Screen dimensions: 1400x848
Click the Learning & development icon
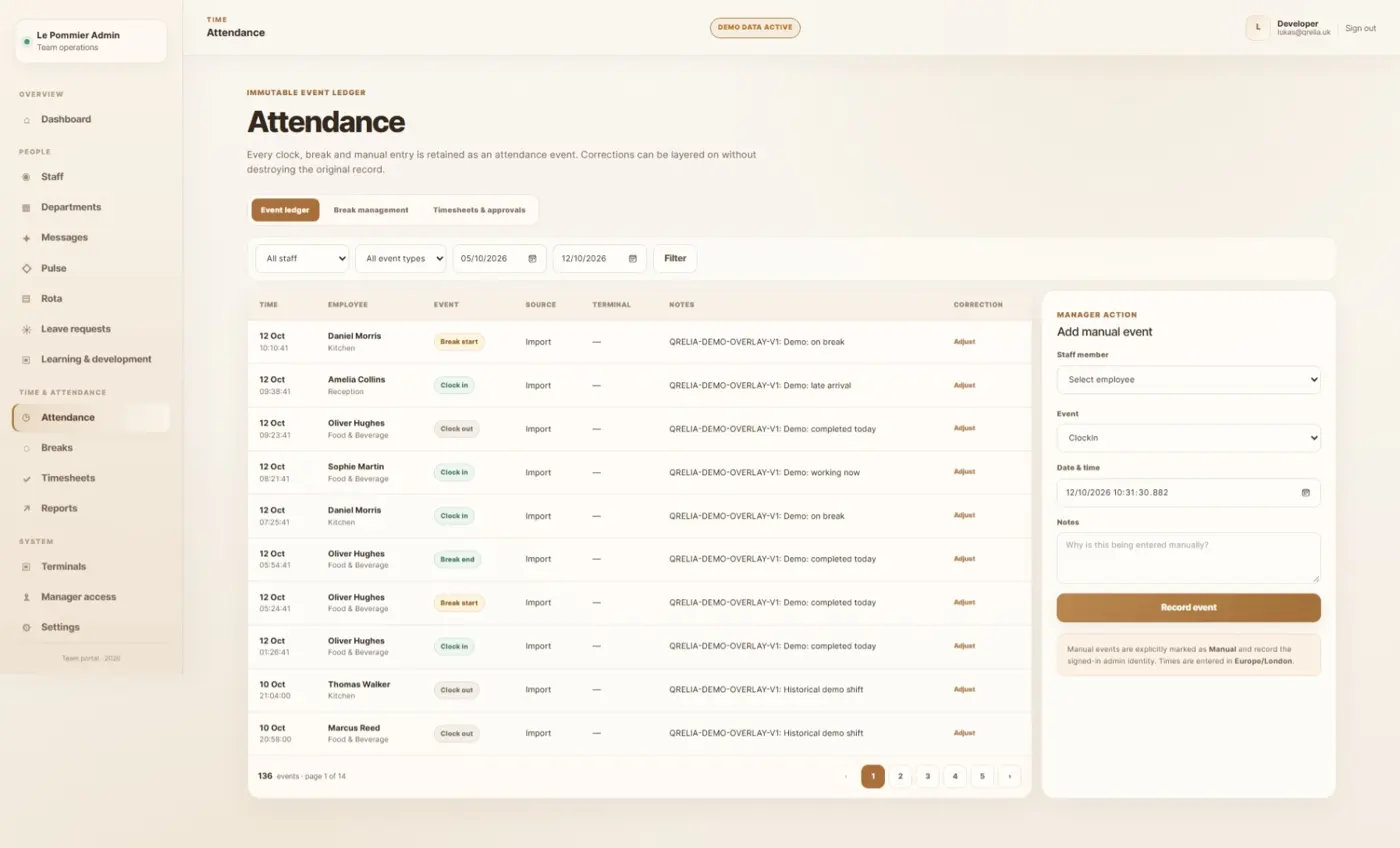[x=26, y=360]
